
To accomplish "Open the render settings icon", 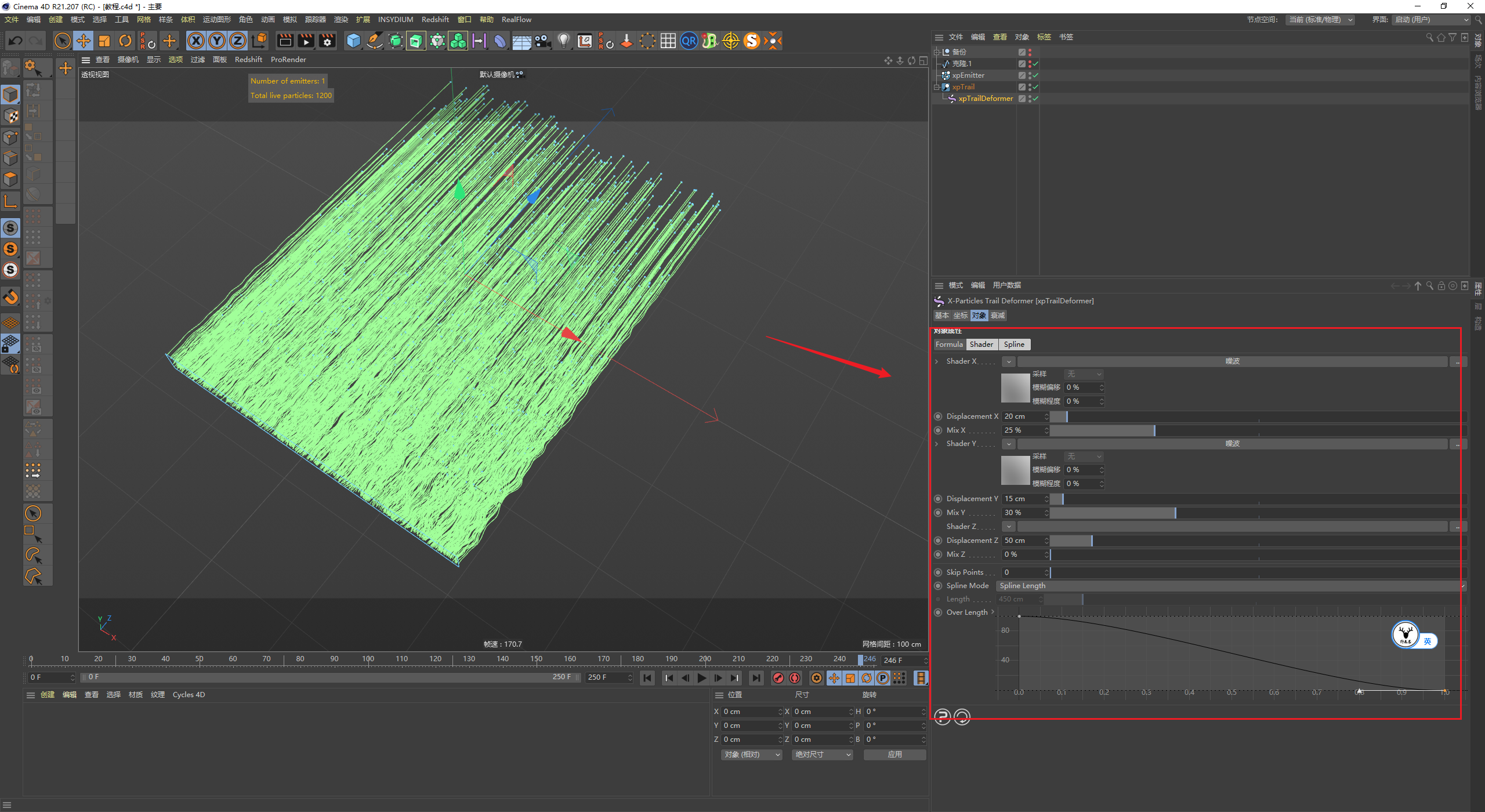I will click(327, 41).
